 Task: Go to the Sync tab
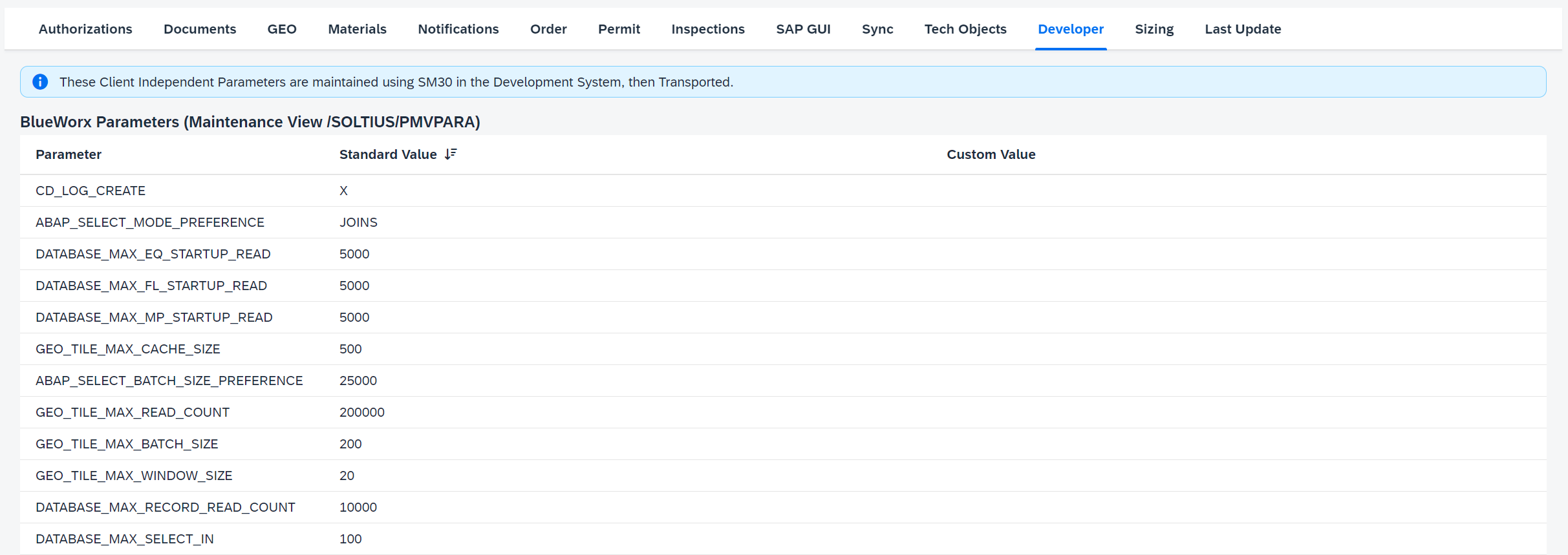coord(877,29)
